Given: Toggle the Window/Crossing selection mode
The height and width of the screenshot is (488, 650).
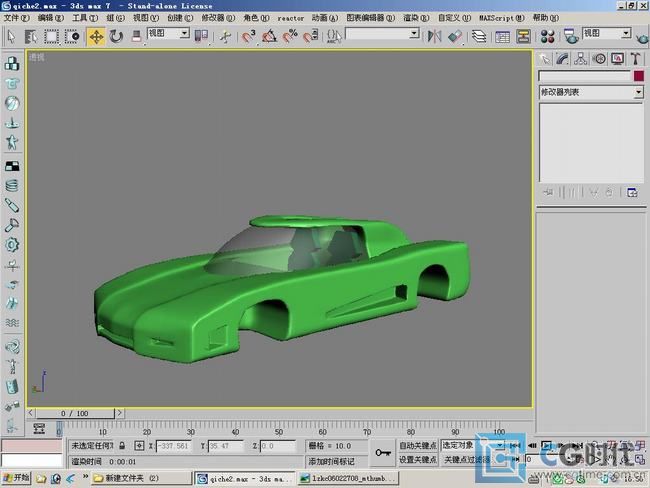Looking at the screenshot, I should [73, 36].
